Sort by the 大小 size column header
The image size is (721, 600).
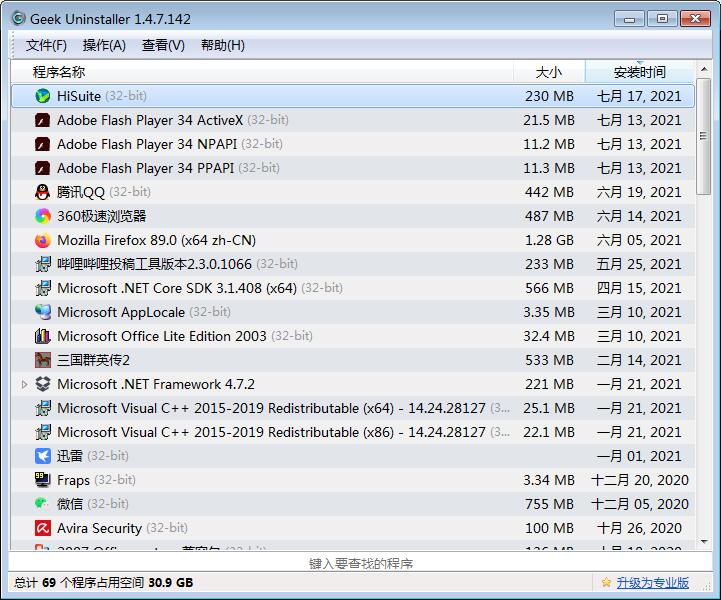point(548,72)
